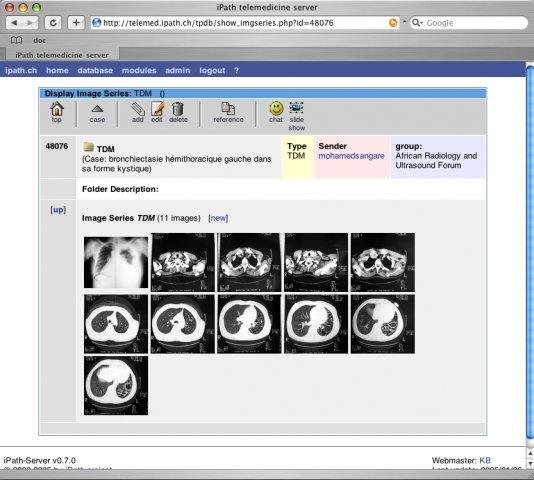Open the bookmarks book icon
The width and height of the screenshot is (534, 480).
click(16, 41)
